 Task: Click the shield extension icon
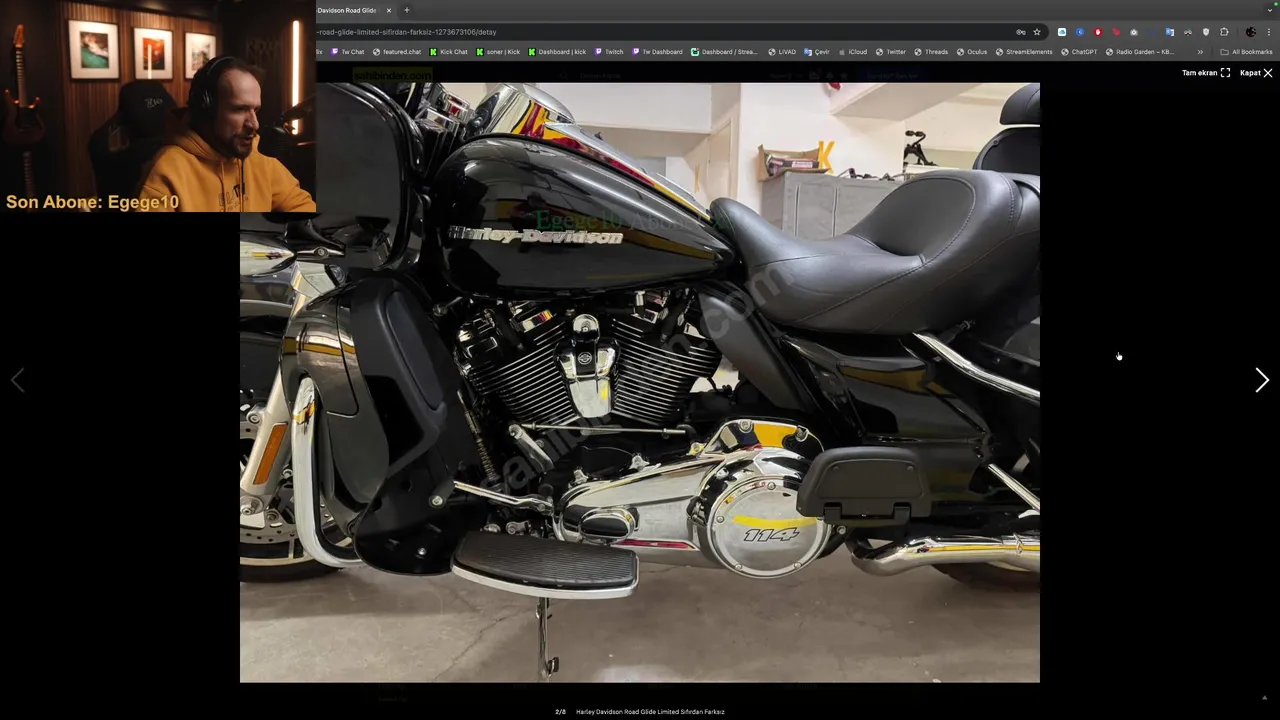click(1206, 32)
